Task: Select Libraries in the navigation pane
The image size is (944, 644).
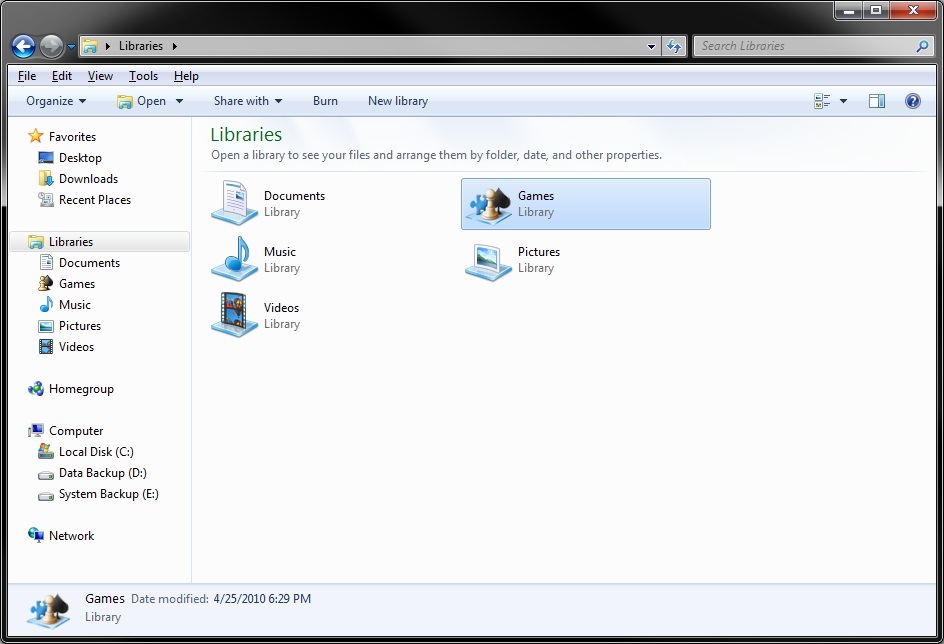Action: 100,241
